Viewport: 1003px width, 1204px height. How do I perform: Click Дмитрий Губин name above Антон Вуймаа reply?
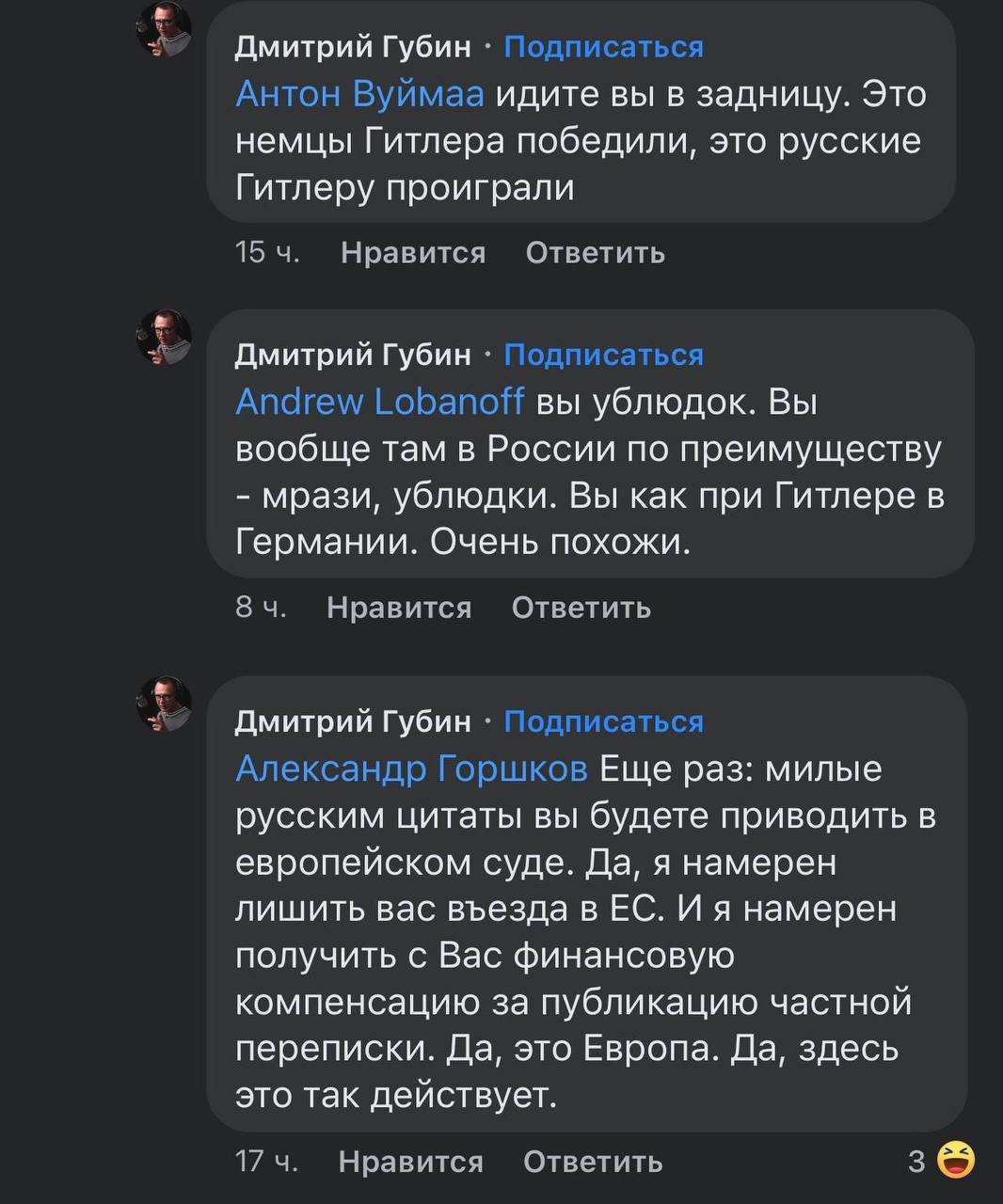tap(353, 46)
